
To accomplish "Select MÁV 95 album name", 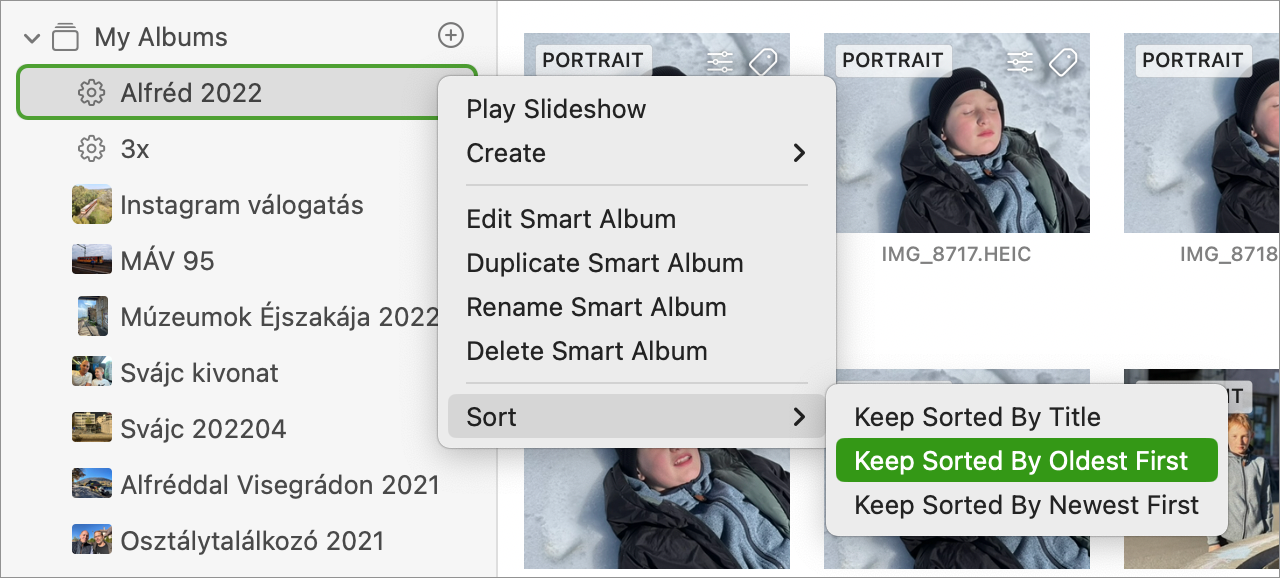I will [168, 261].
